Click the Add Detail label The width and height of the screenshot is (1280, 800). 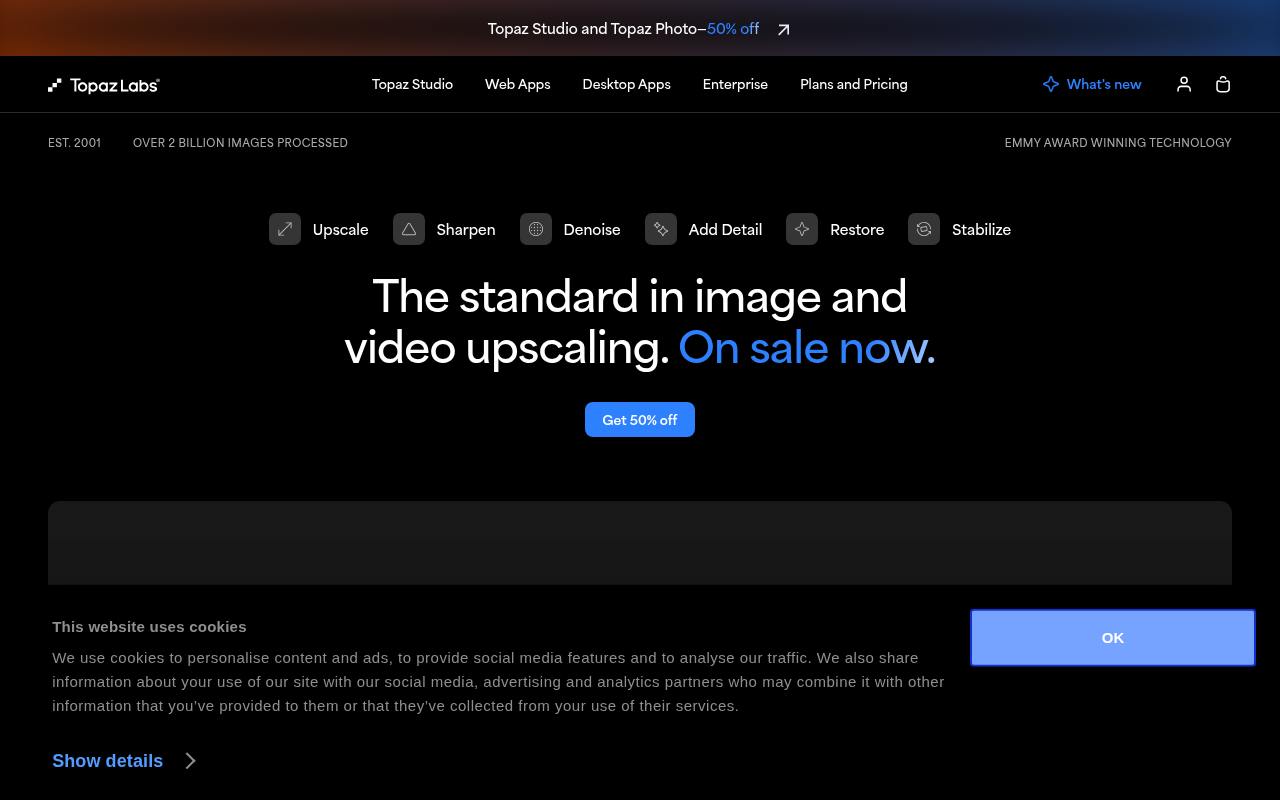725,229
